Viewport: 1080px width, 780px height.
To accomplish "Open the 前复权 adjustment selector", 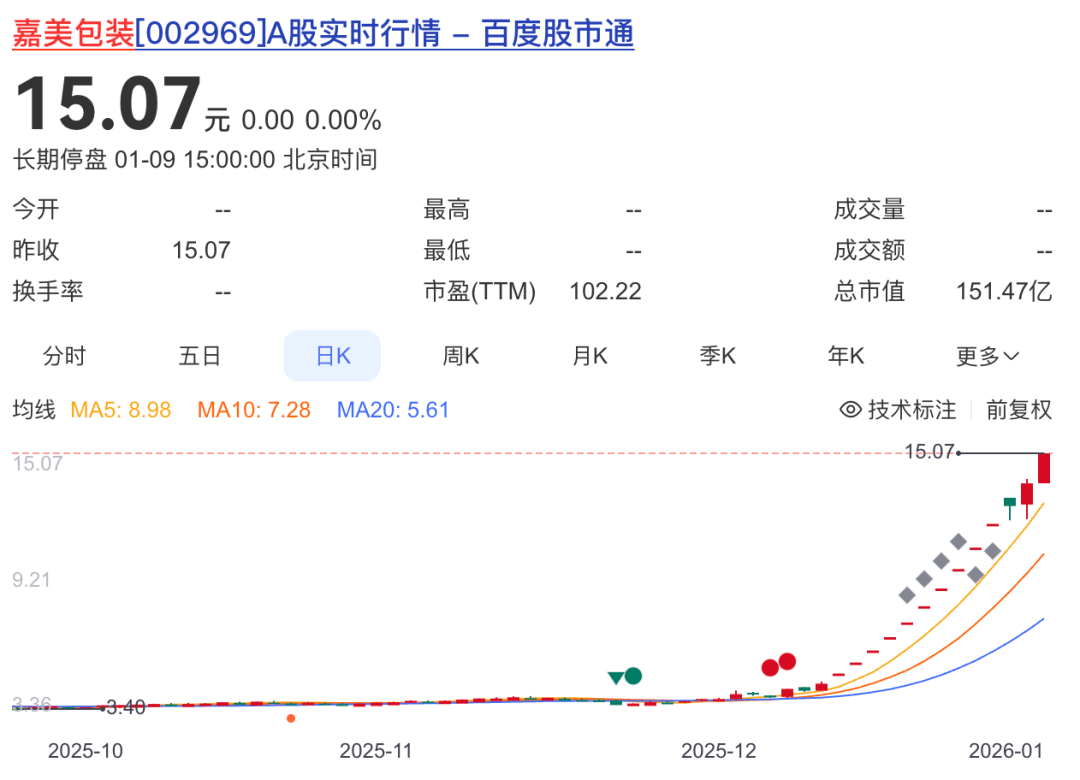I will point(1019,410).
